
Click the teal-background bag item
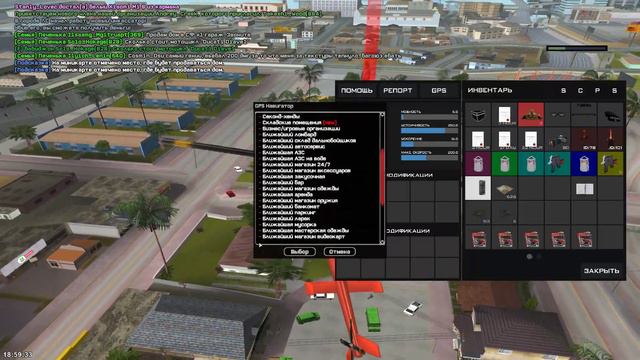click(531, 164)
